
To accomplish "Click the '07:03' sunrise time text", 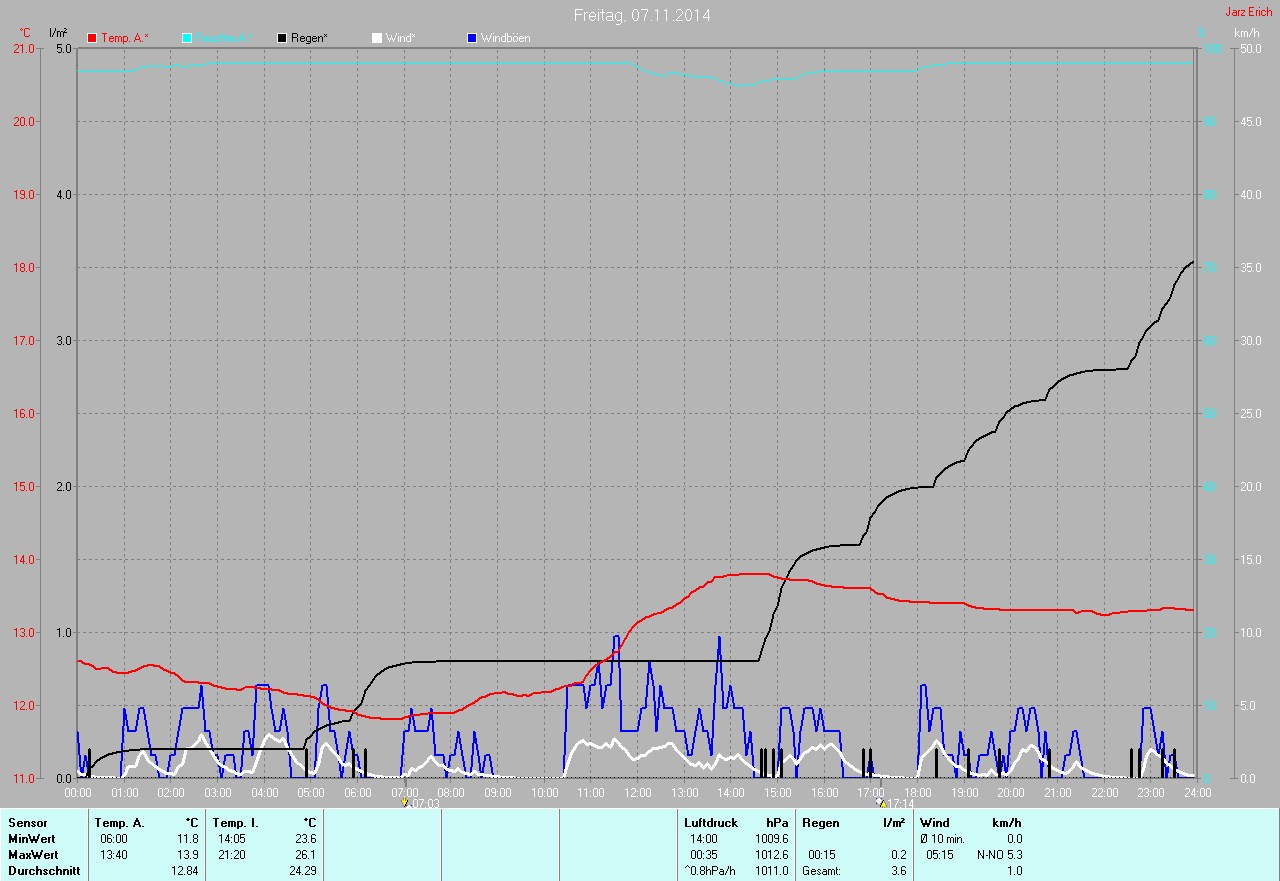I will (424, 803).
